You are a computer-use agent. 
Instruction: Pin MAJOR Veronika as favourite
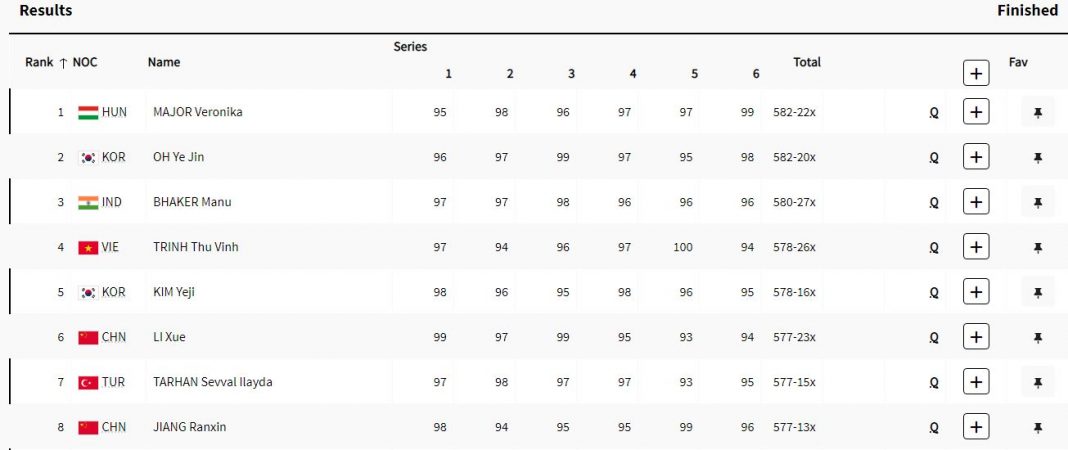[1037, 113]
